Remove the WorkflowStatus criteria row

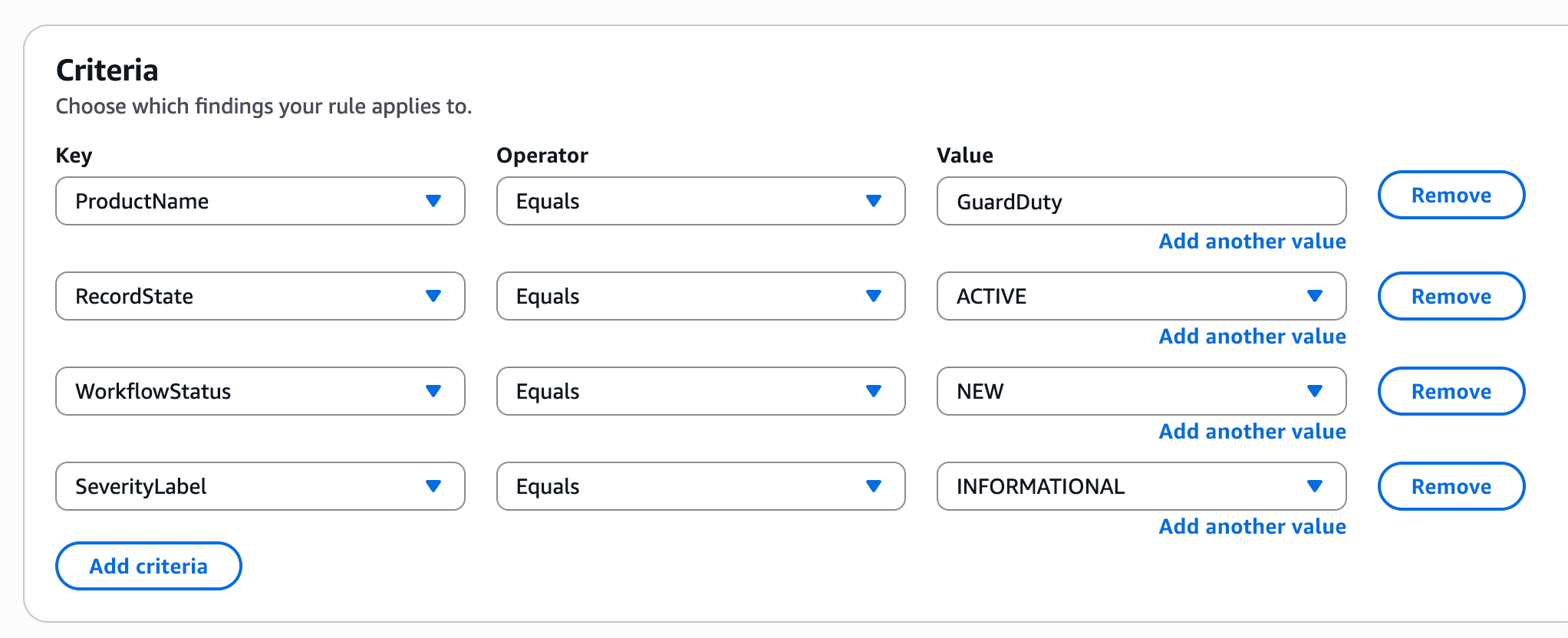pos(1451,391)
